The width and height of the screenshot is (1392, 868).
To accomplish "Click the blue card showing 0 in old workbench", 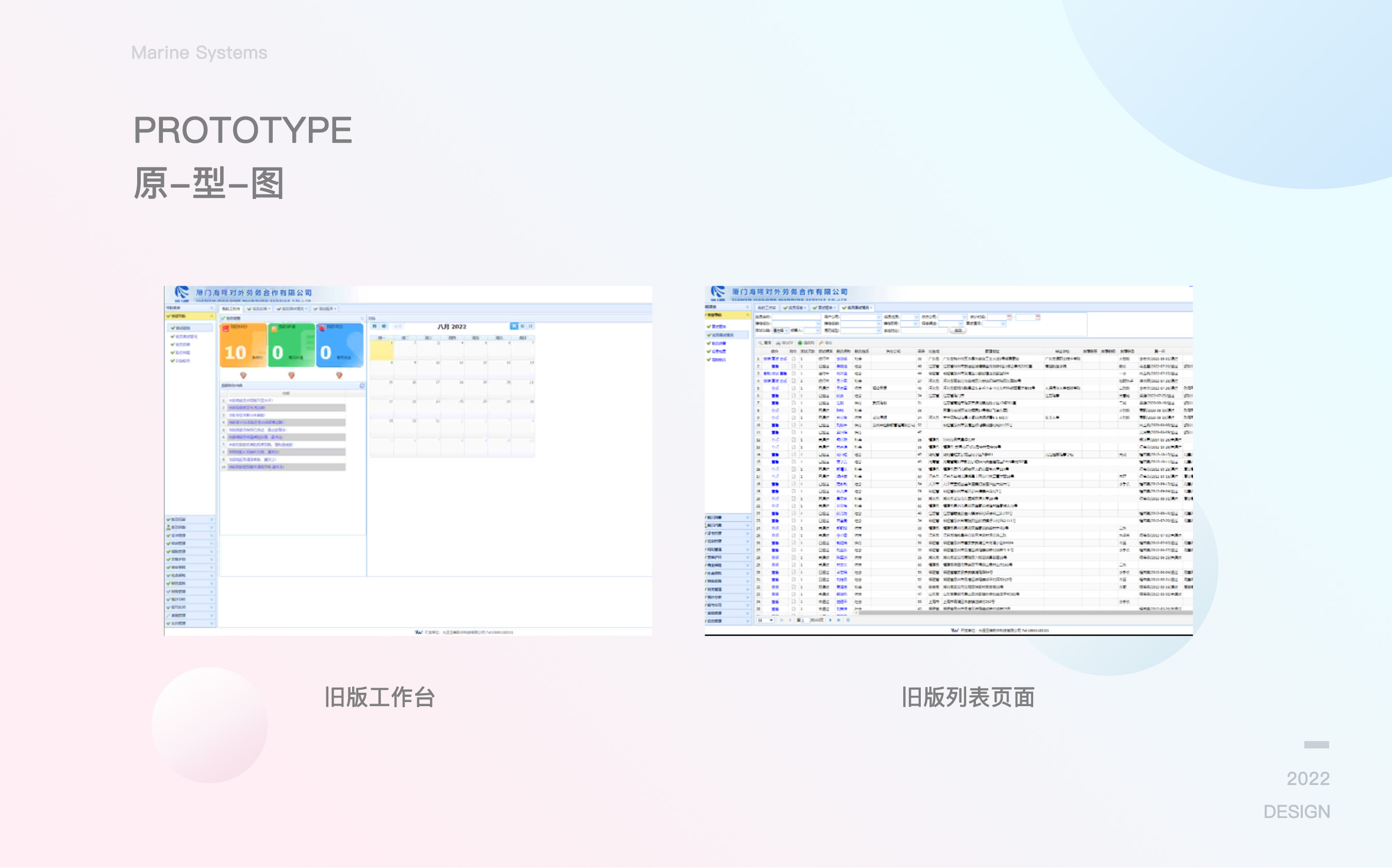I will [x=340, y=345].
